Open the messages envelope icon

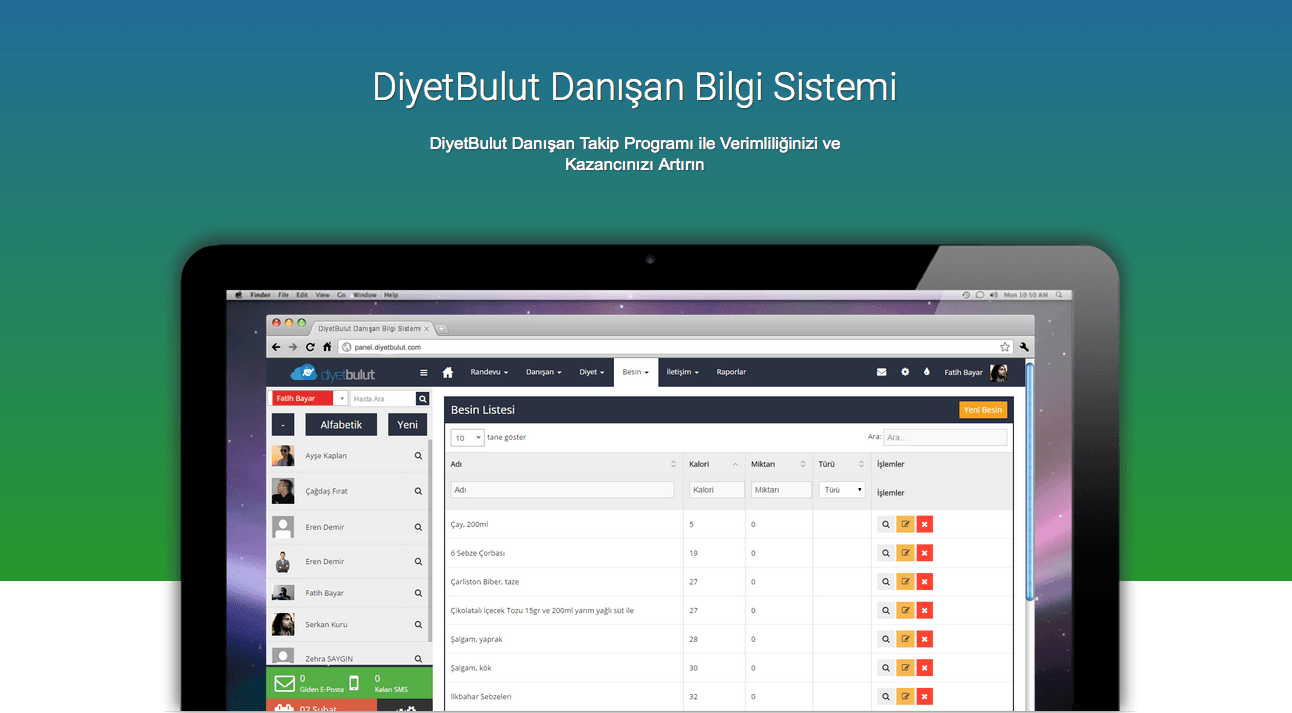pos(881,371)
